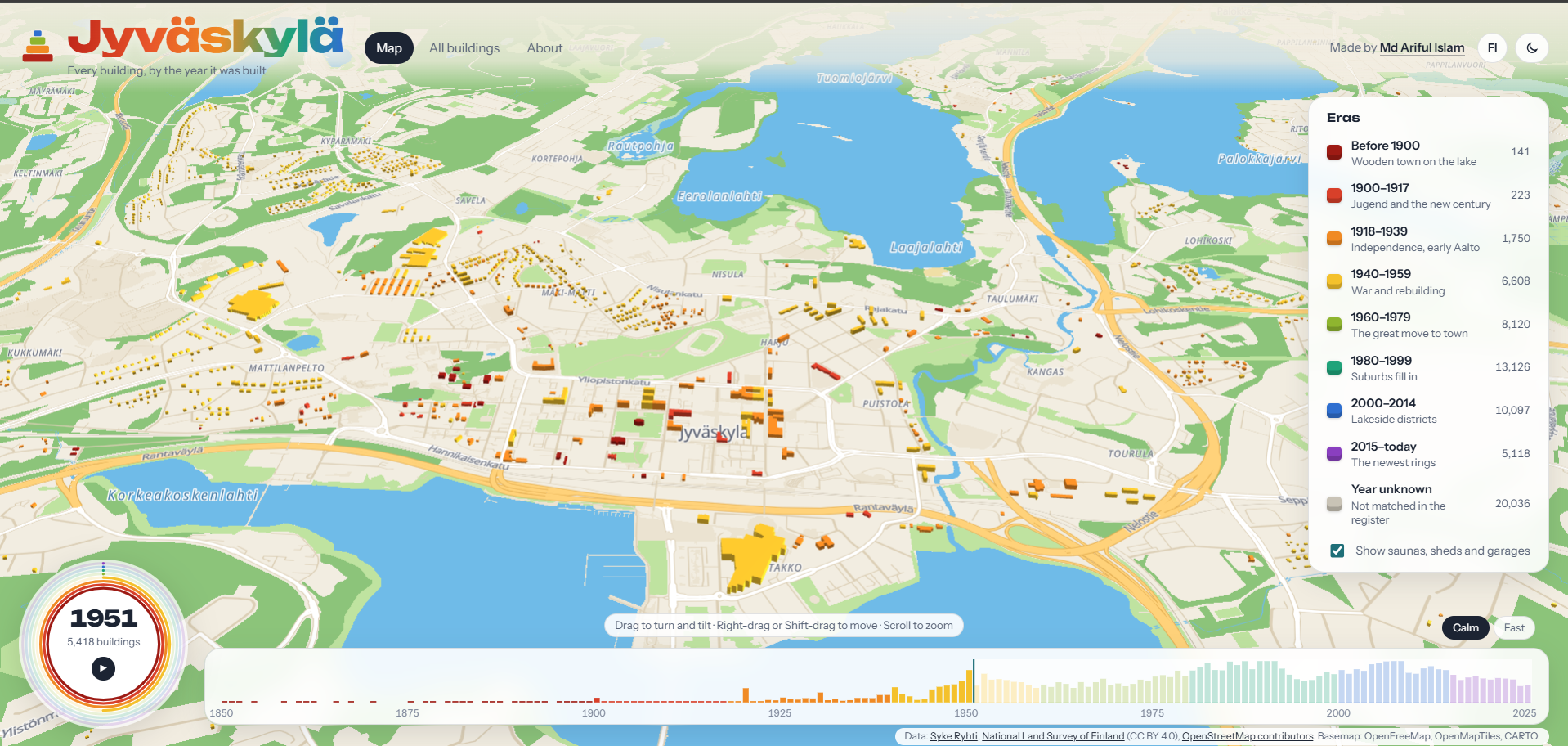Click the 'Lakeside districts' era description
This screenshot has width=1568, height=746.
tap(1394, 420)
